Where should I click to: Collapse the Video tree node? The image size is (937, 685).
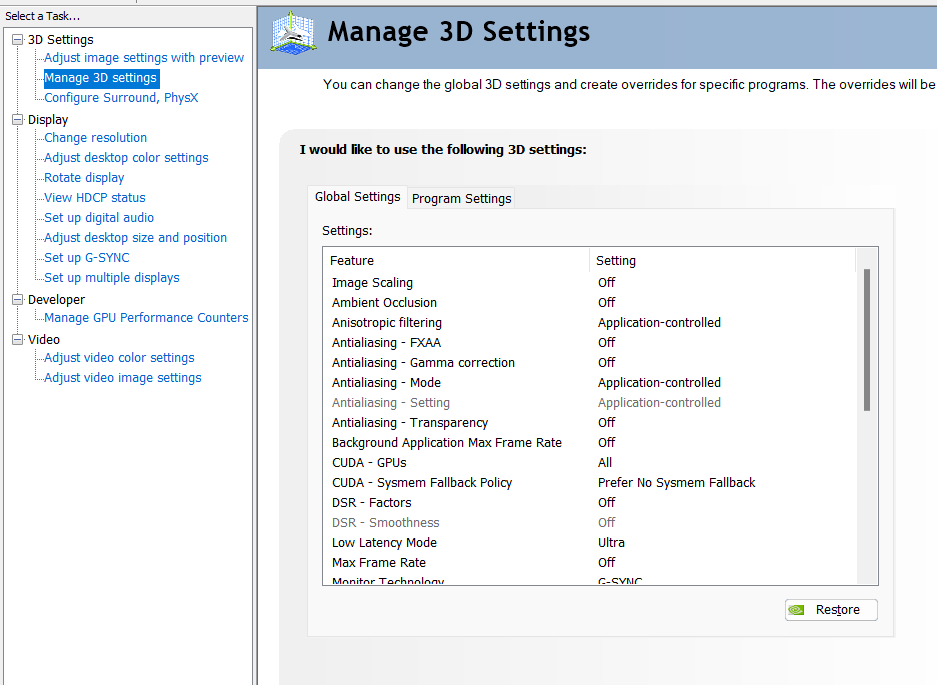pyautogui.click(x=17, y=340)
